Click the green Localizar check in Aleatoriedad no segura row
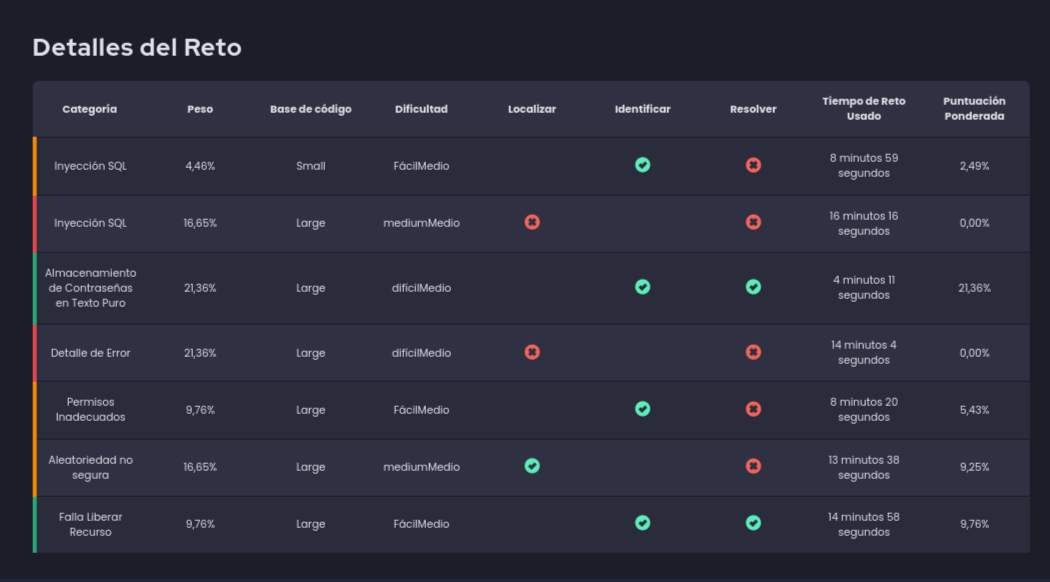The height and width of the screenshot is (582, 1050). click(x=532, y=466)
